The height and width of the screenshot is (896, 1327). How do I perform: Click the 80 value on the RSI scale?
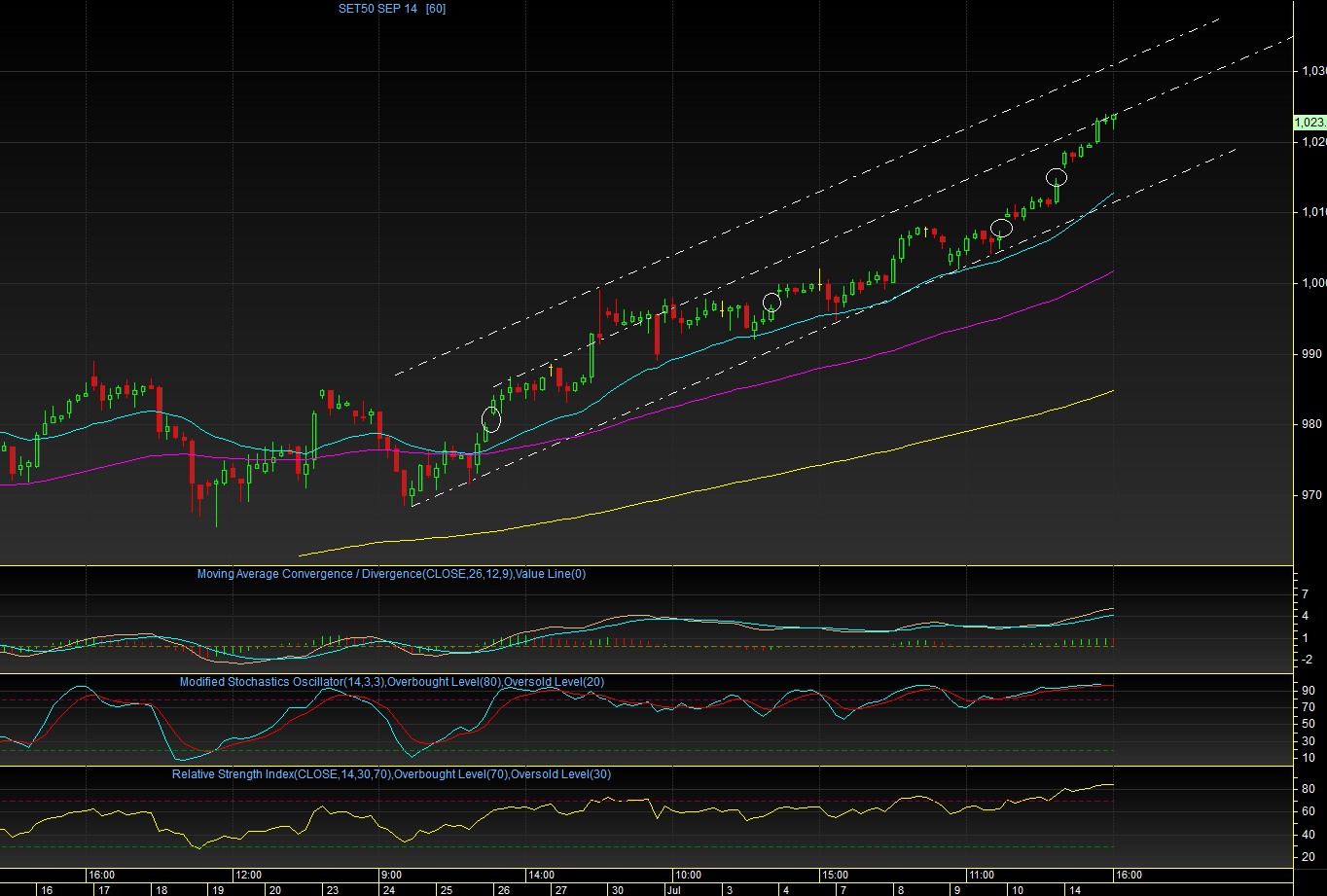(x=1309, y=789)
